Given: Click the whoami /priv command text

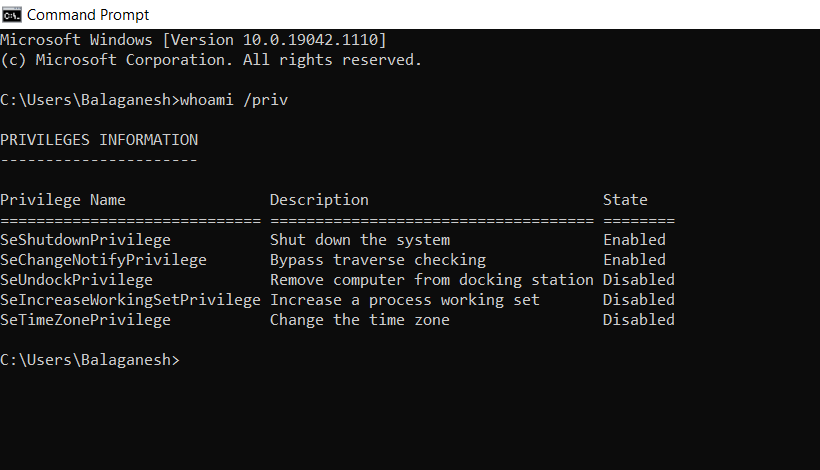Looking at the screenshot, I should [x=234, y=100].
